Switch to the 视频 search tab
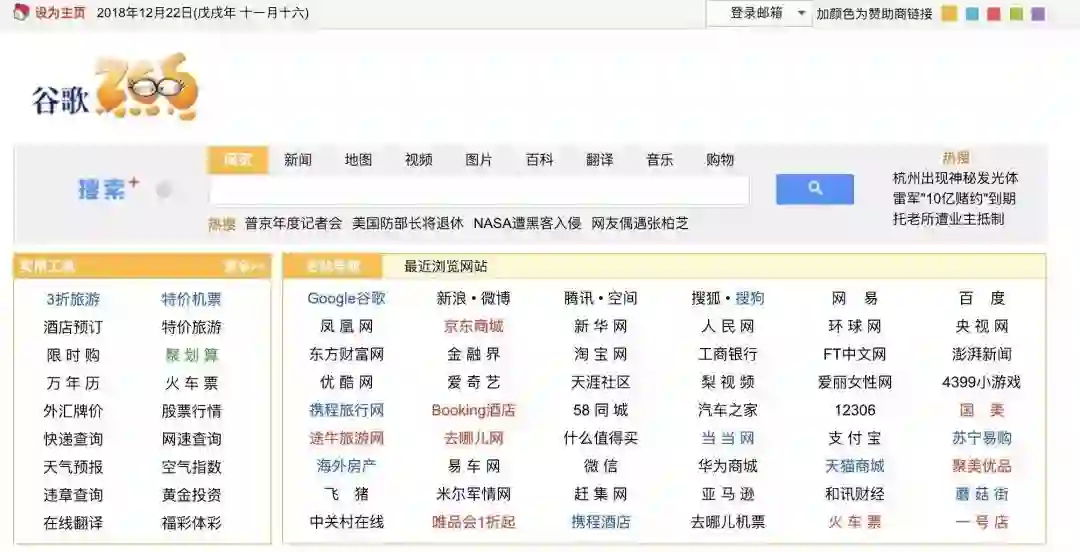This screenshot has height=552, width=1080. click(419, 160)
